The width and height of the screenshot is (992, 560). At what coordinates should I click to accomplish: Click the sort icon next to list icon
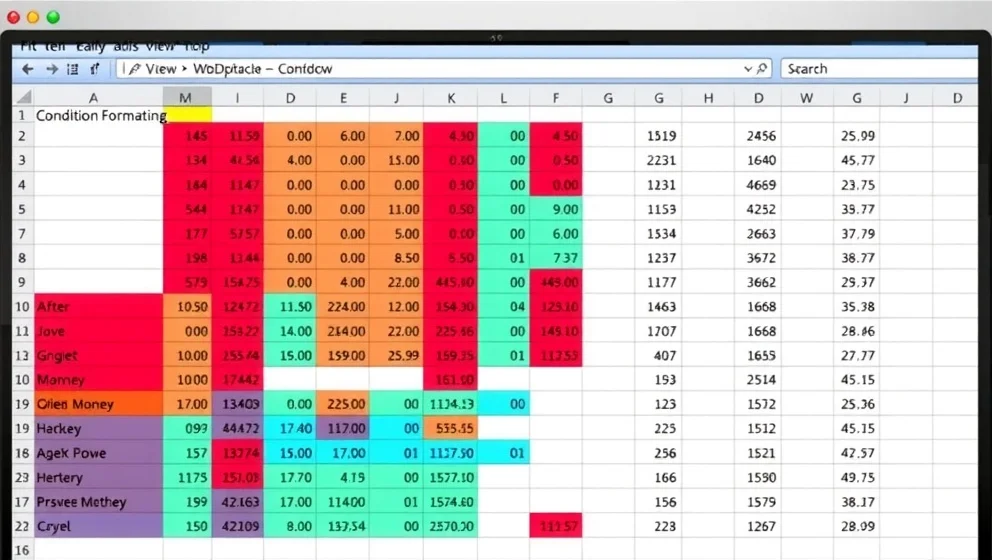(95, 69)
